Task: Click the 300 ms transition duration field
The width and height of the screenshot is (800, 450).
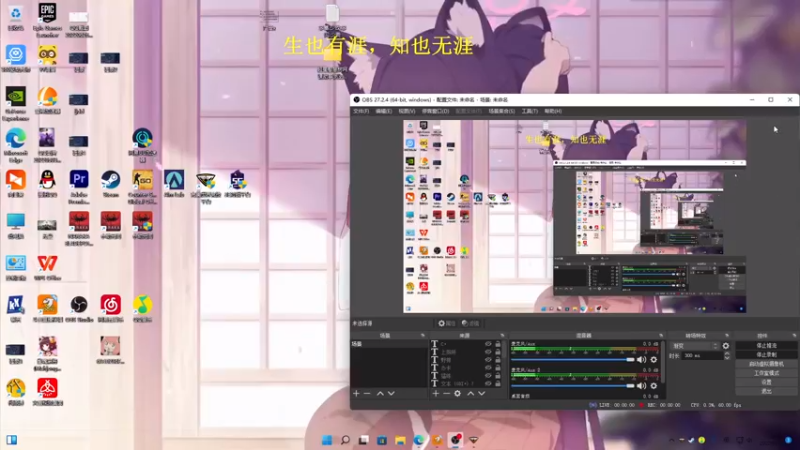Action: point(703,356)
